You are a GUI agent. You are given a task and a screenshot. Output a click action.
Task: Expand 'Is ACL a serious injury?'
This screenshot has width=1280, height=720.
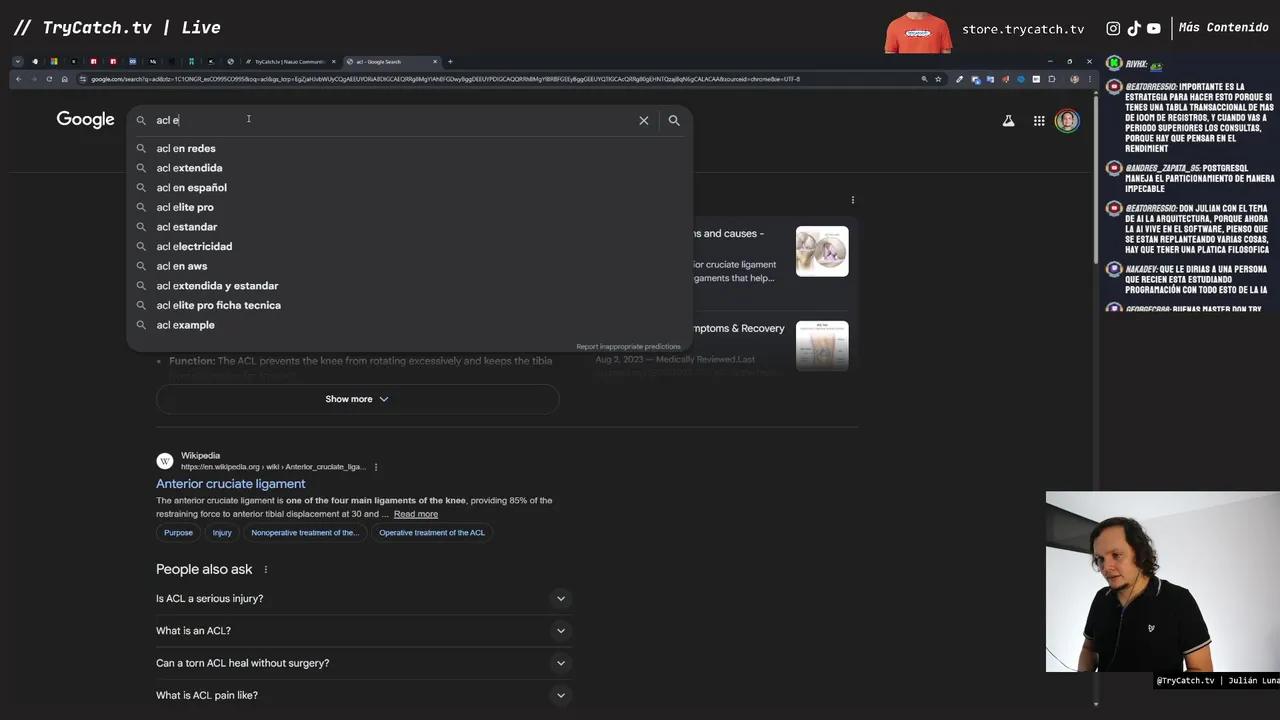[x=364, y=599]
